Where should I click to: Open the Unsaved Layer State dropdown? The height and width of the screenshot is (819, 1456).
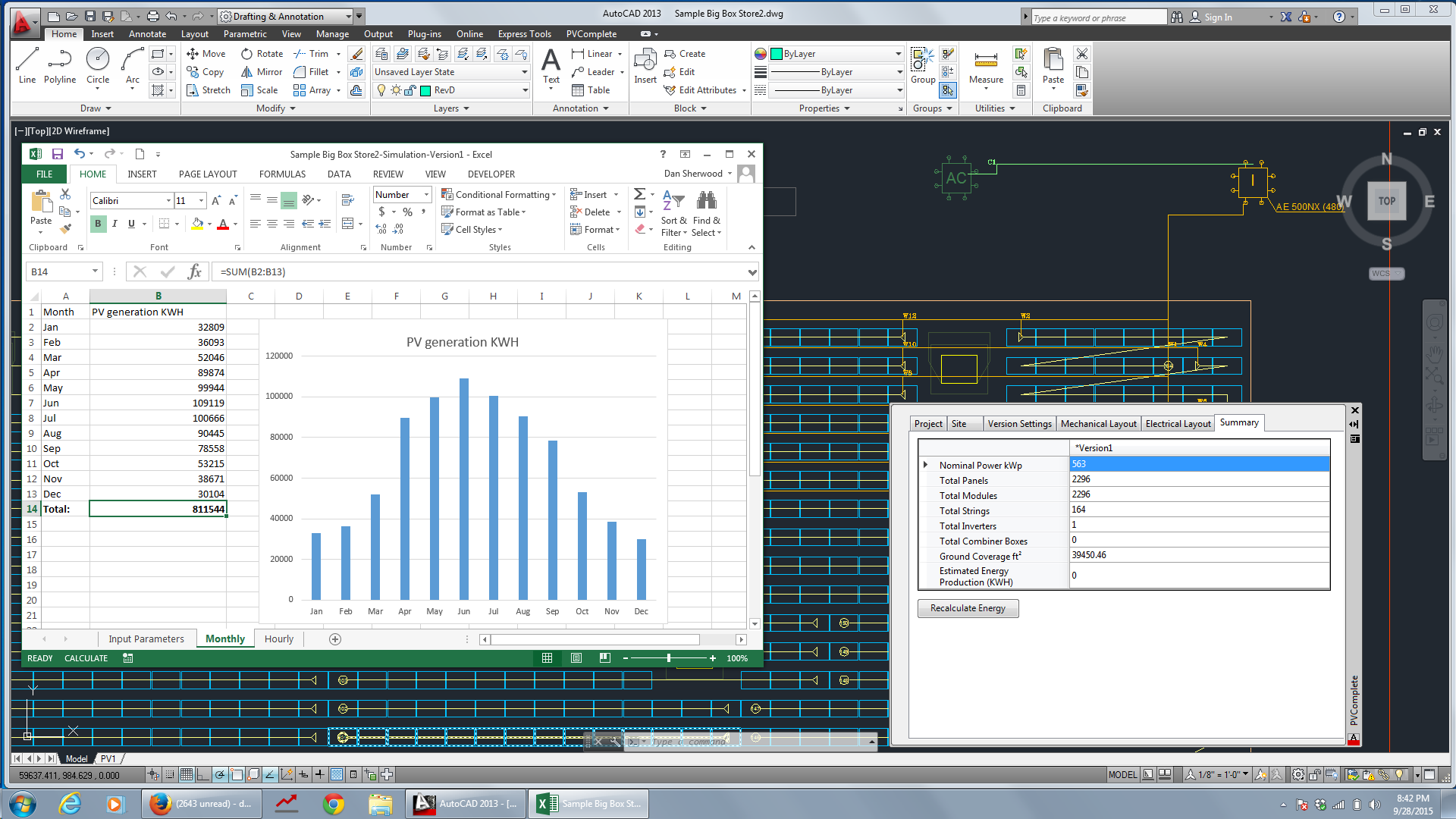click(524, 72)
